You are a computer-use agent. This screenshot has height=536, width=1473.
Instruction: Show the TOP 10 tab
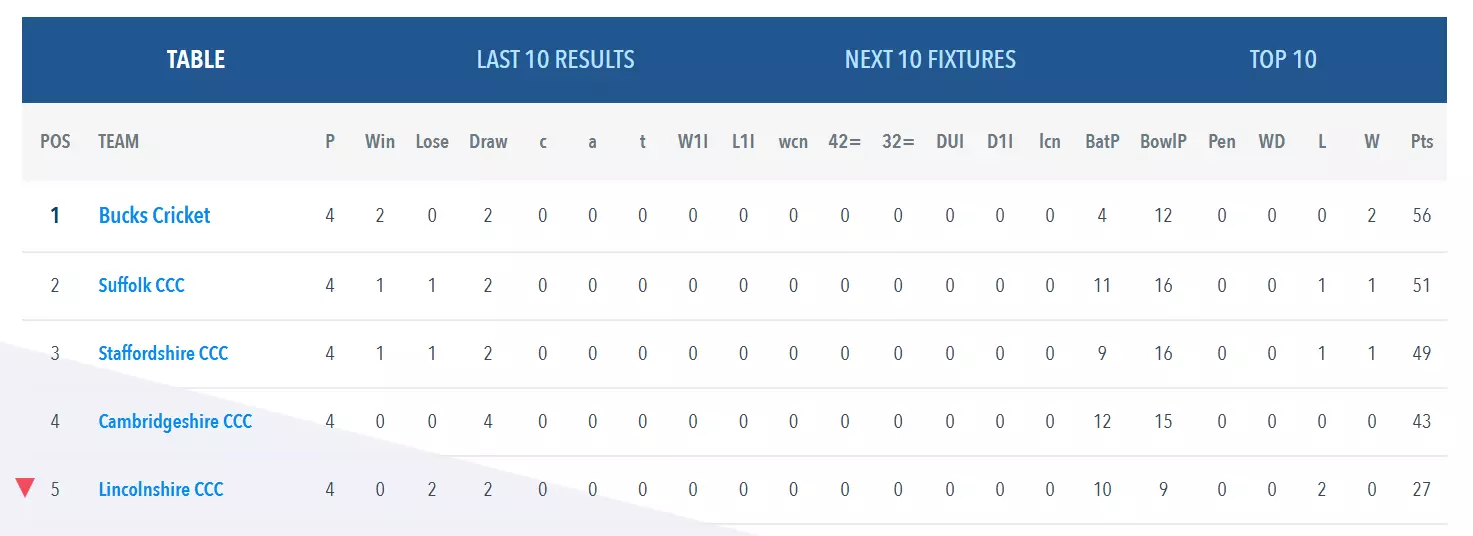click(x=1283, y=59)
